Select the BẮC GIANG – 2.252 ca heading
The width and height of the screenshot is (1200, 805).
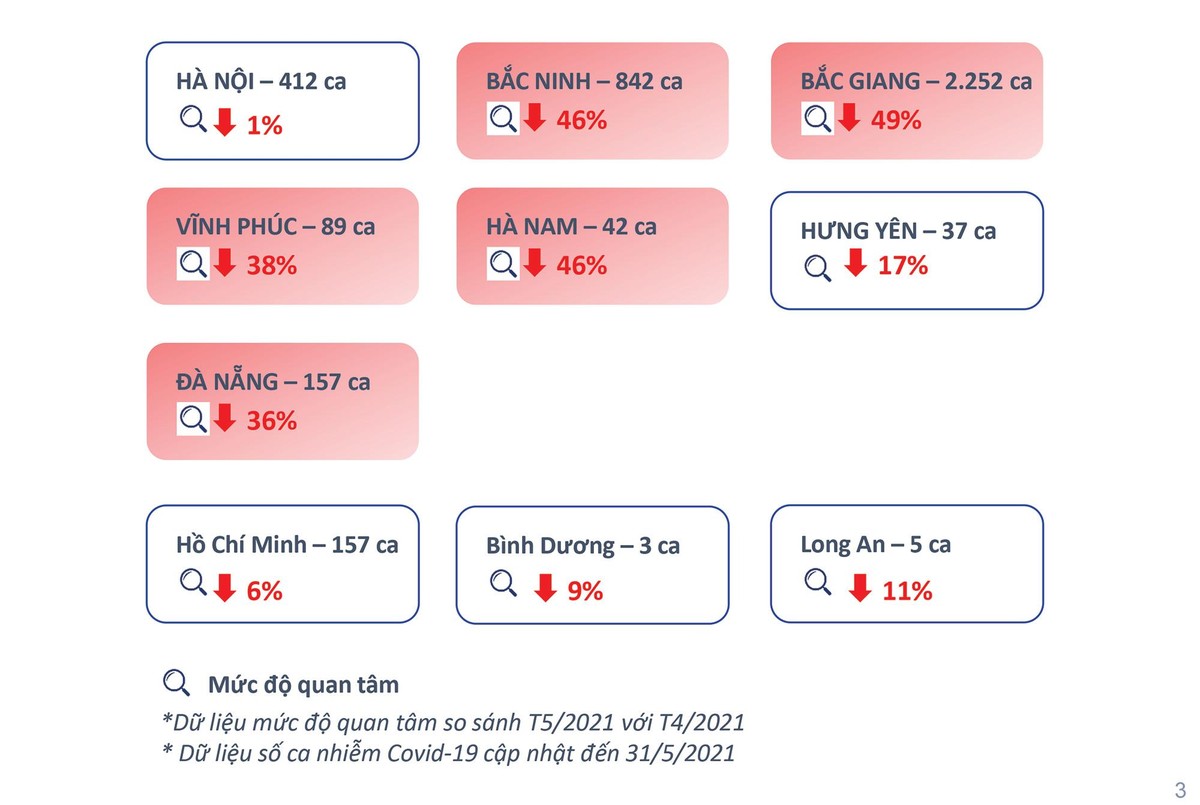(916, 81)
